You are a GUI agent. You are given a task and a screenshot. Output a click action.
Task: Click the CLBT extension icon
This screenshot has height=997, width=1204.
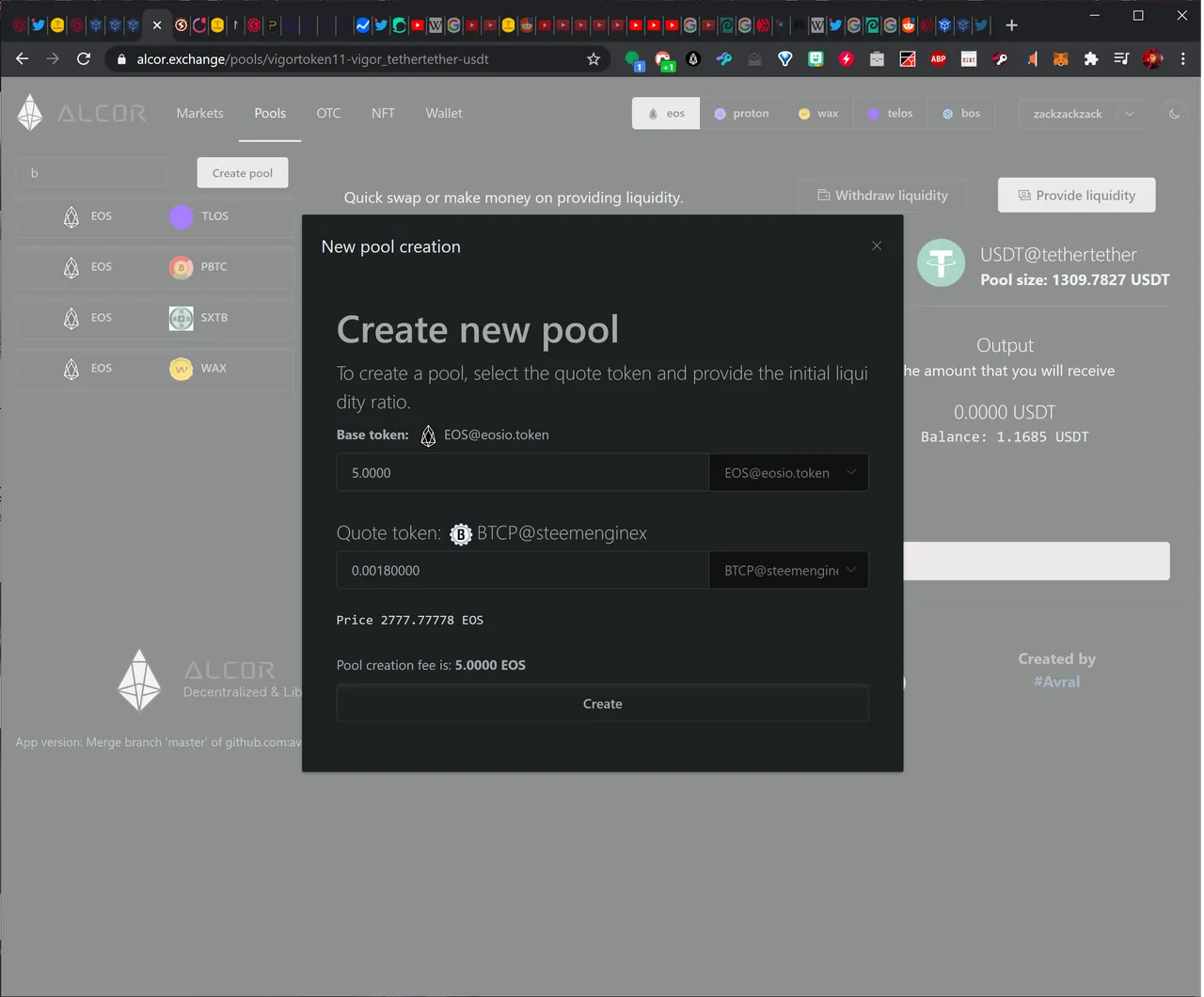point(969,59)
